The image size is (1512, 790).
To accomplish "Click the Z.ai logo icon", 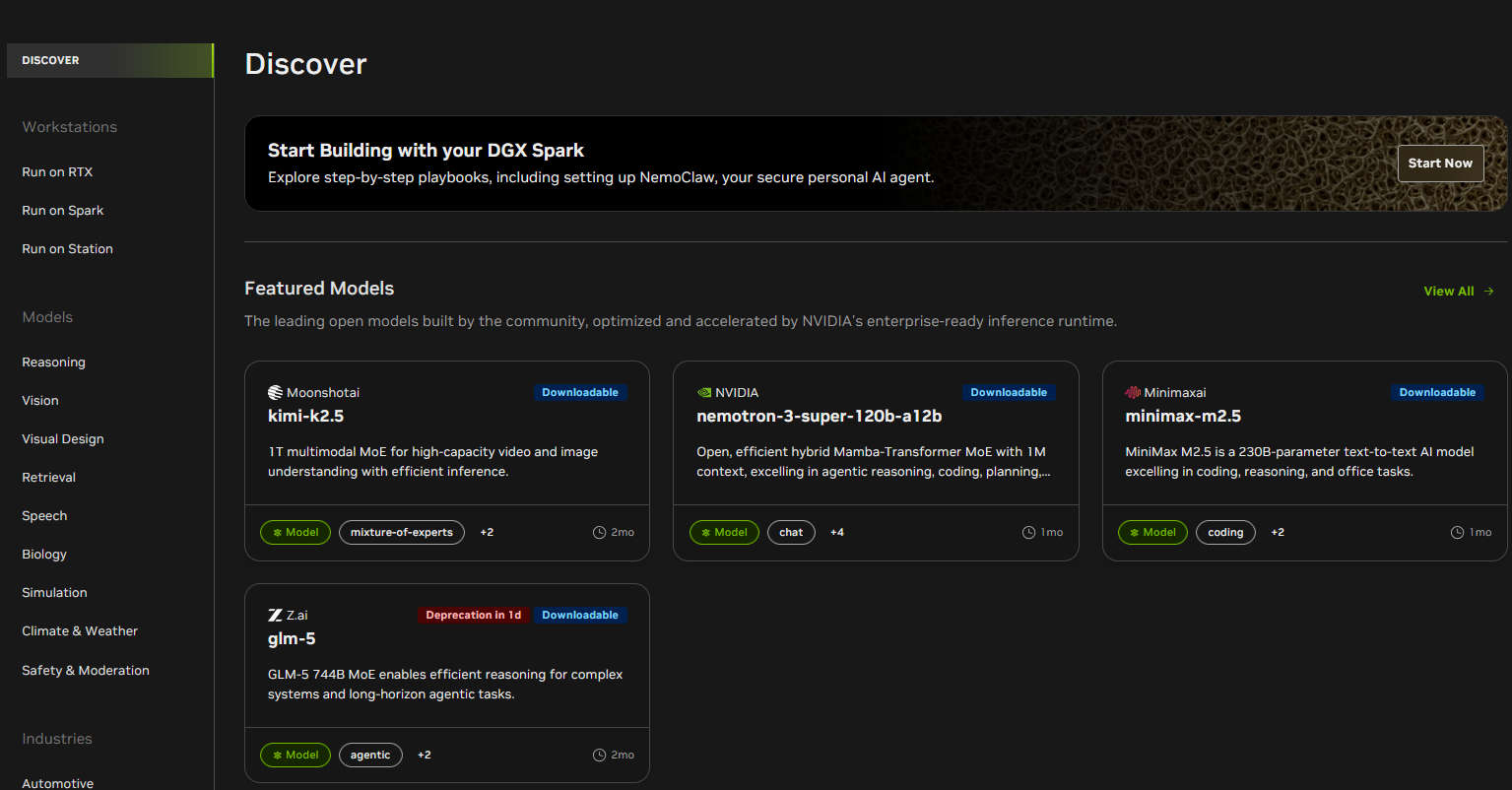I will (x=275, y=616).
